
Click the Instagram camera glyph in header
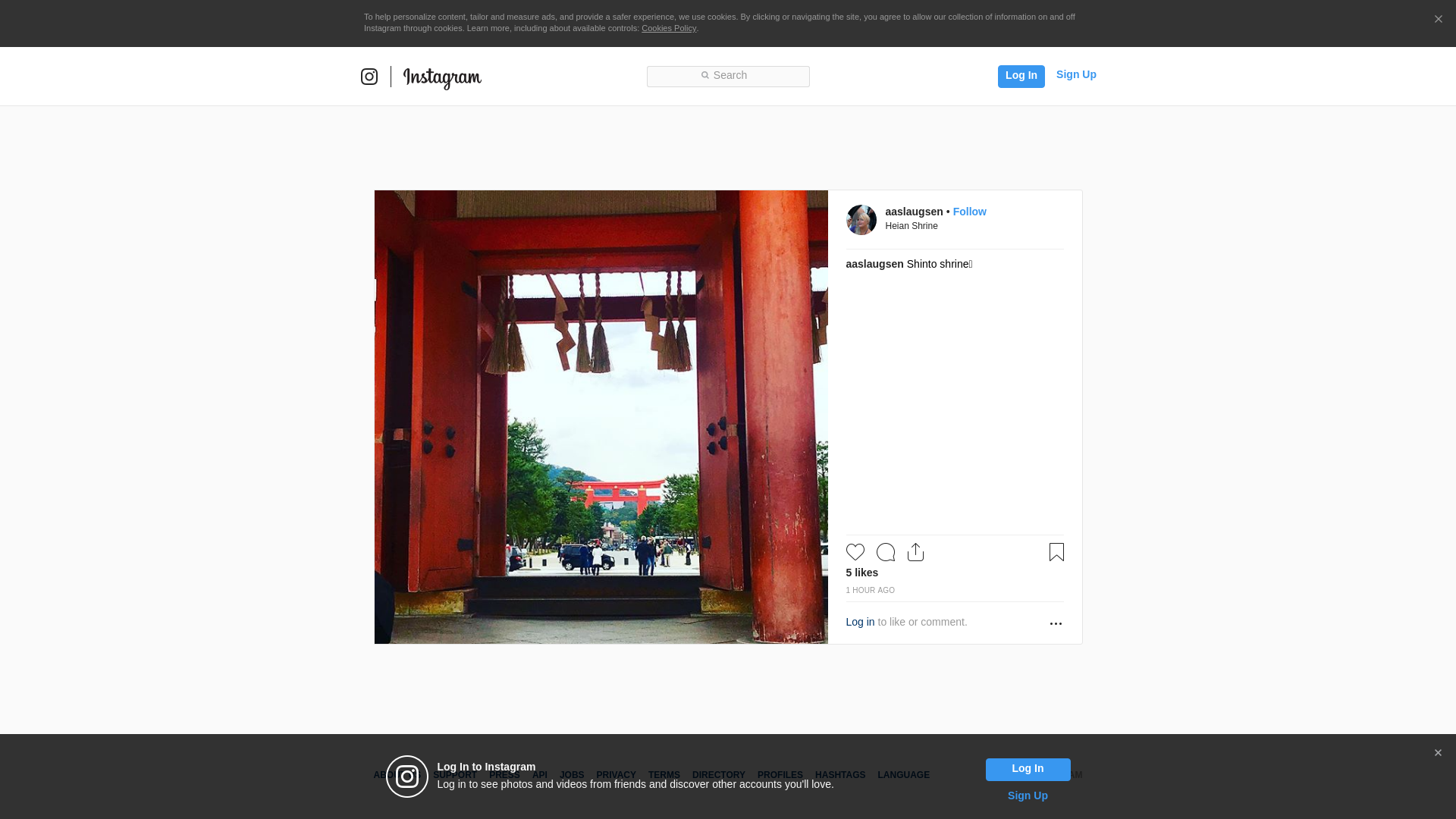pos(369,77)
